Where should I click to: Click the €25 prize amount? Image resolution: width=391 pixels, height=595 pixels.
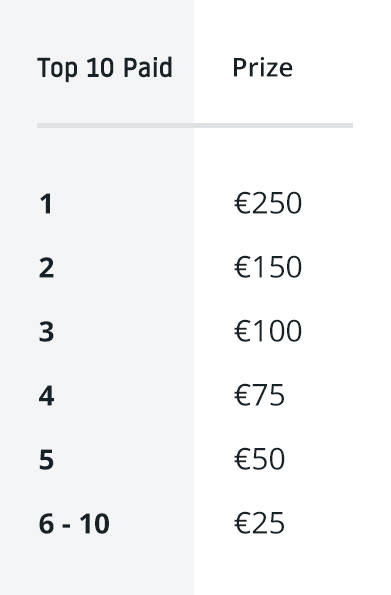(x=259, y=523)
